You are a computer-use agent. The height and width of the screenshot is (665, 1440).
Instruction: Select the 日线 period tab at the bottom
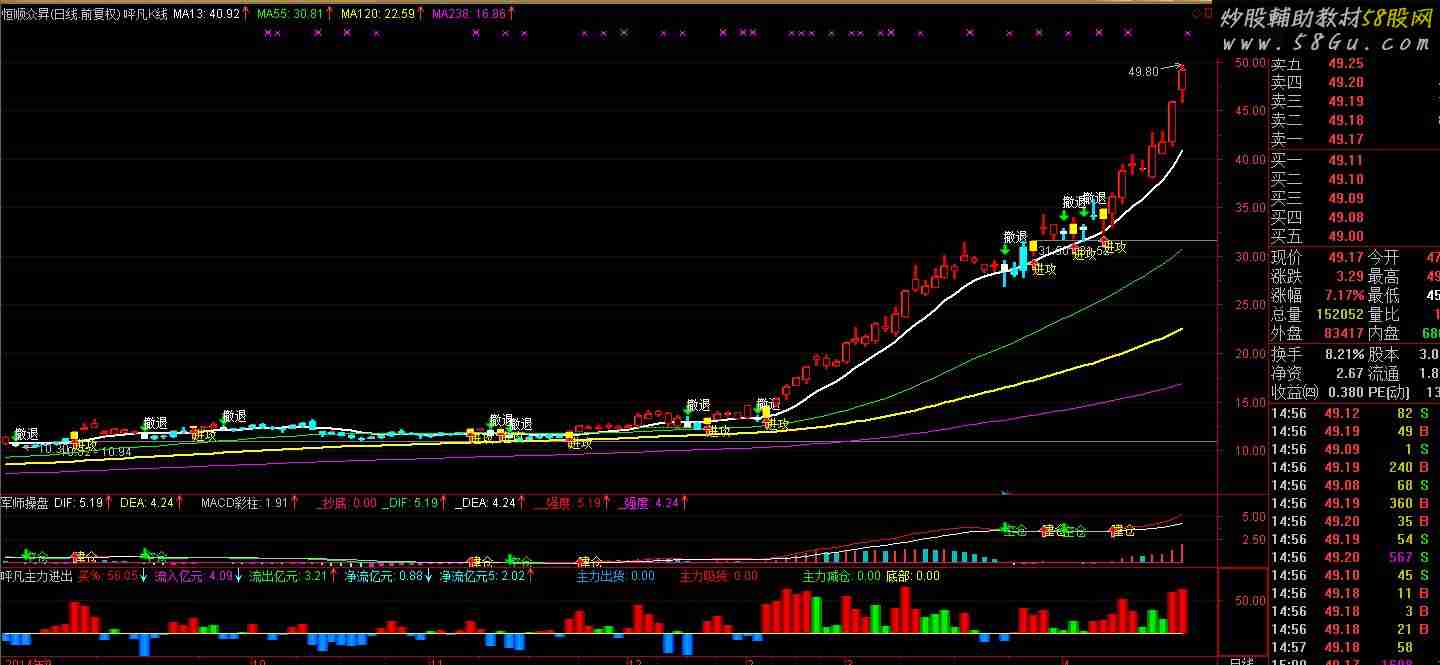point(1241,661)
